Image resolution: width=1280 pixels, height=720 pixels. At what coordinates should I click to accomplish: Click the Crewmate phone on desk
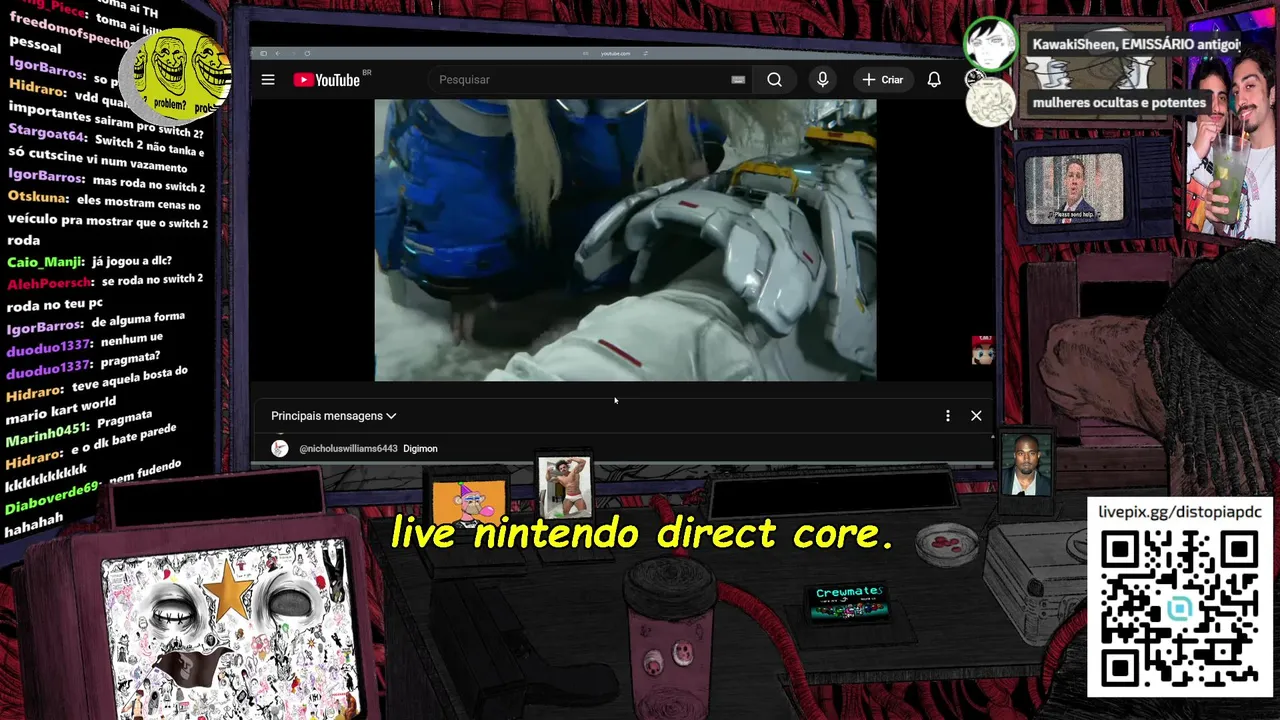[x=849, y=603]
